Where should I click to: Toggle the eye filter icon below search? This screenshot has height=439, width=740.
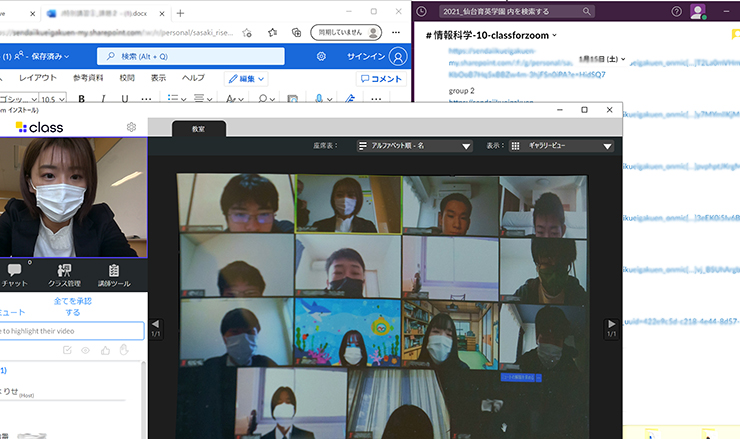(x=85, y=350)
